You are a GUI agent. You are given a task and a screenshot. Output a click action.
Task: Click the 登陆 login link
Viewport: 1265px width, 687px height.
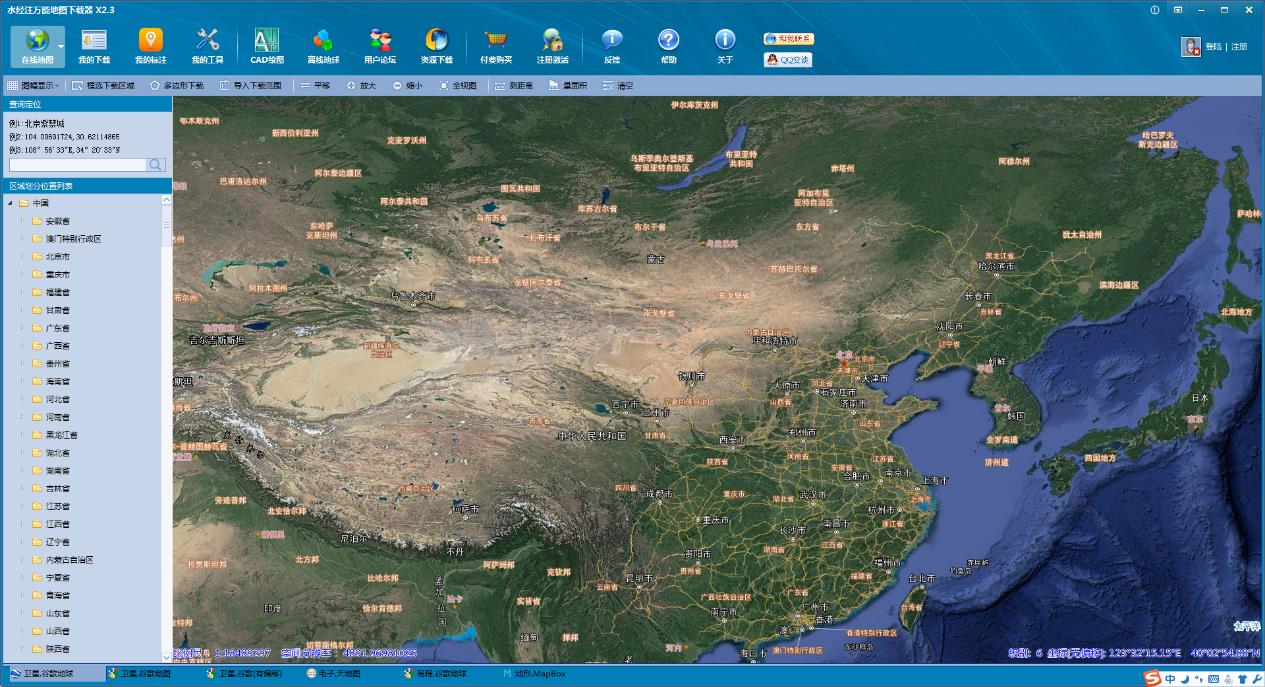[x=1213, y=47]
